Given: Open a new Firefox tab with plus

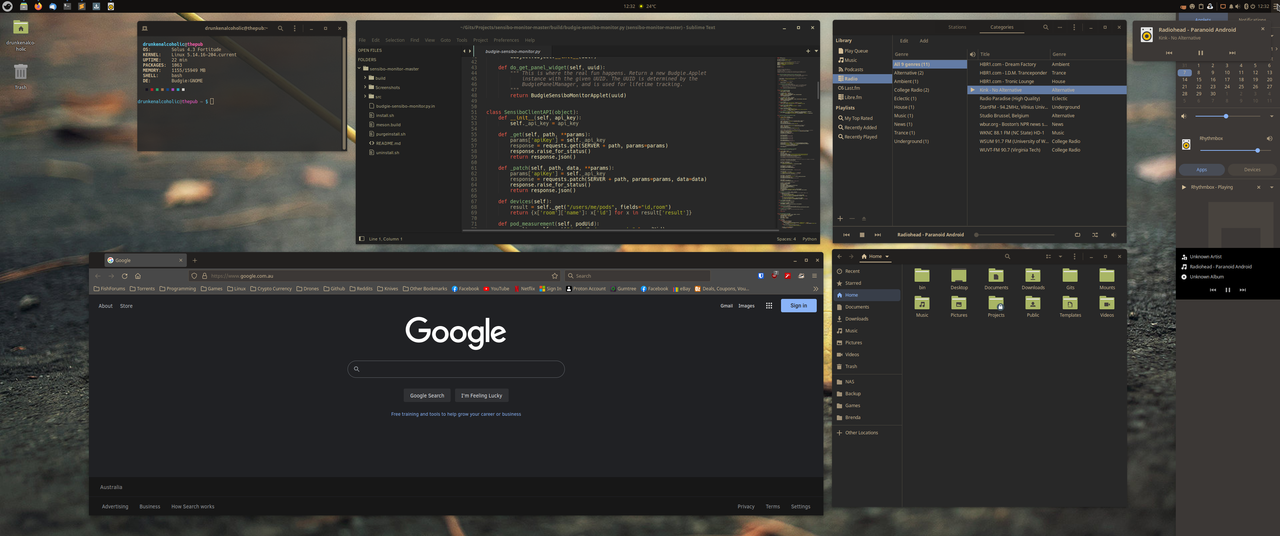Looking at the screenshot, I should tap(194, 260).
